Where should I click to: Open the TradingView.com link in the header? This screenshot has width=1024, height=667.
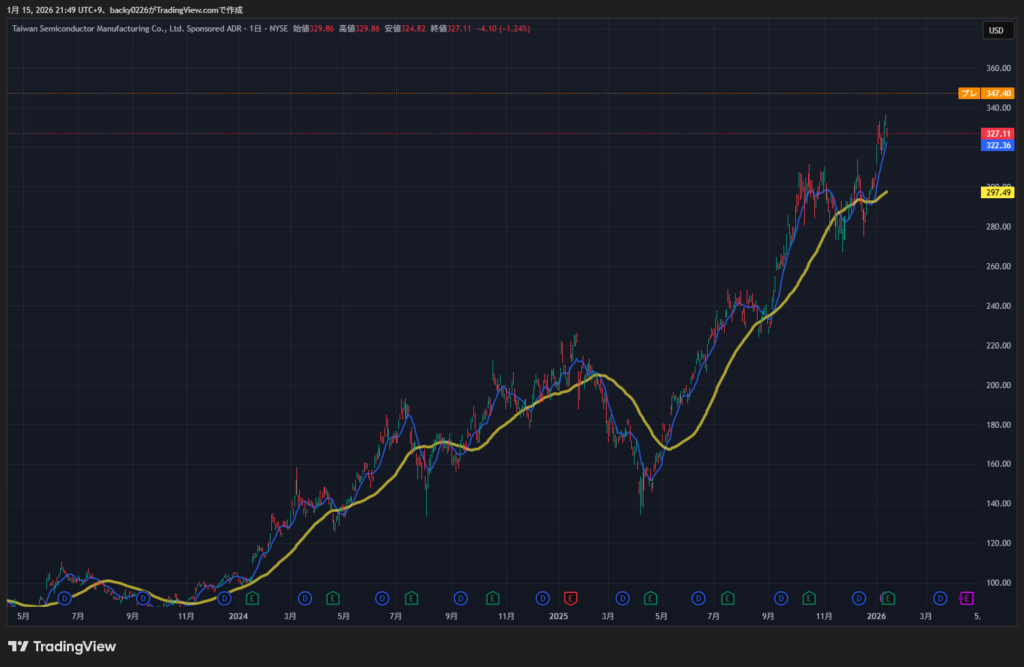click(186, 10)
